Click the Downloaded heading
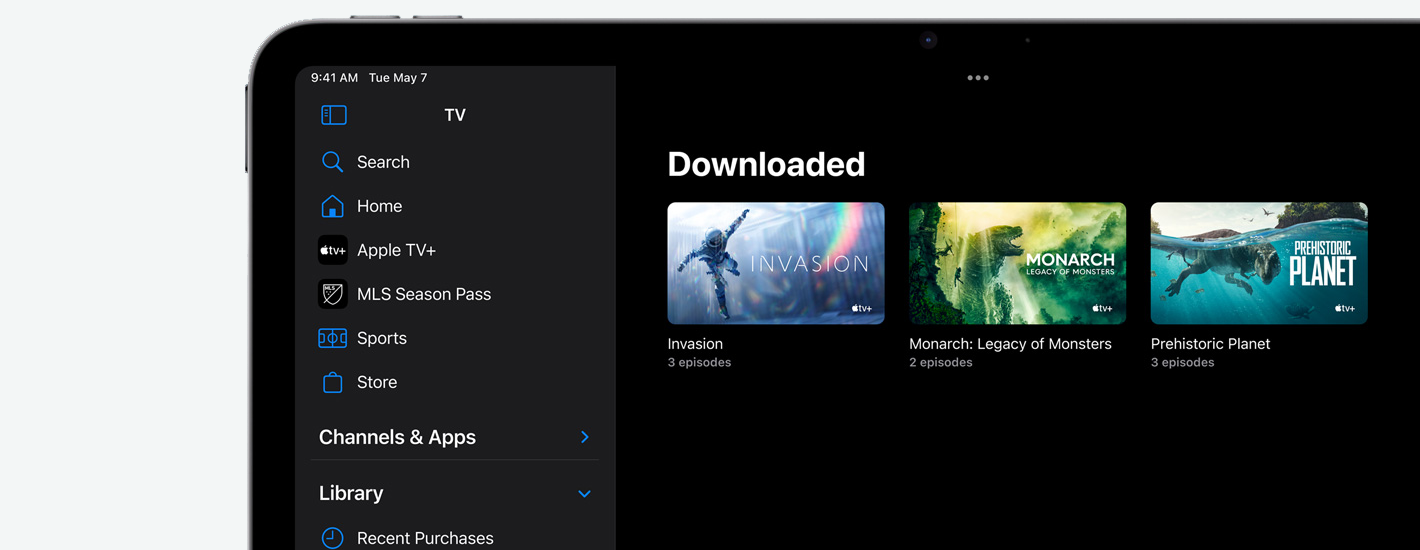1420x550 pixels. tap(766, 164)
